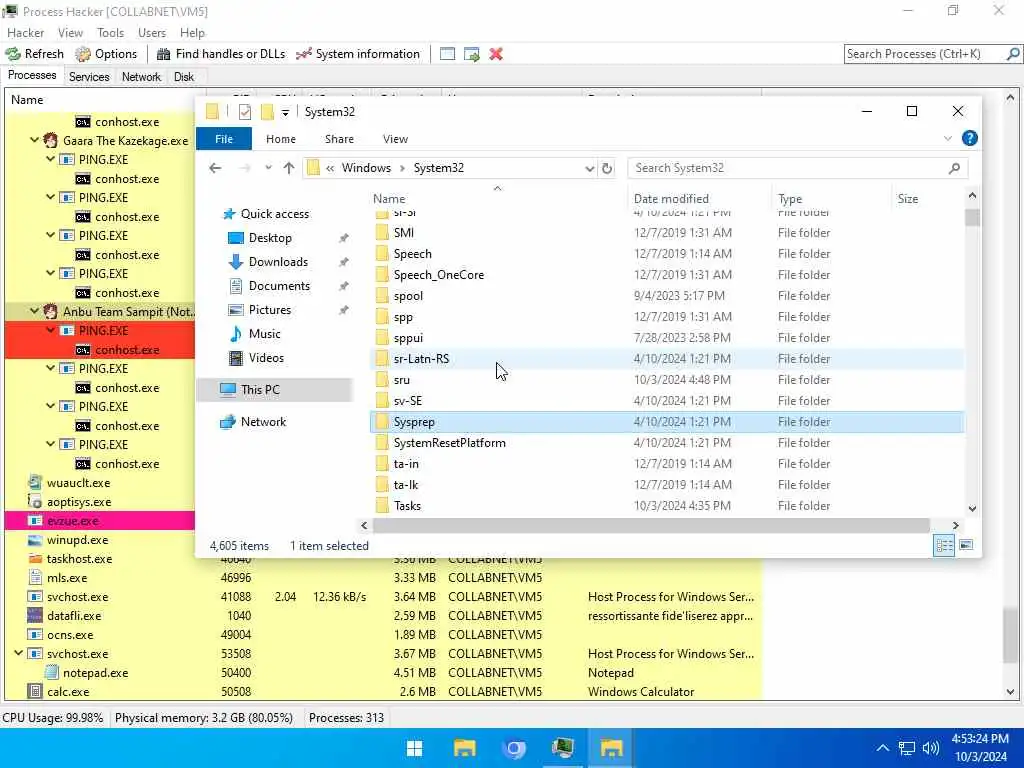This screenshot has width=1024, height=768.
Task: Switch to details view layout icon
Action: pyautogui.click(x=944, y=545)
